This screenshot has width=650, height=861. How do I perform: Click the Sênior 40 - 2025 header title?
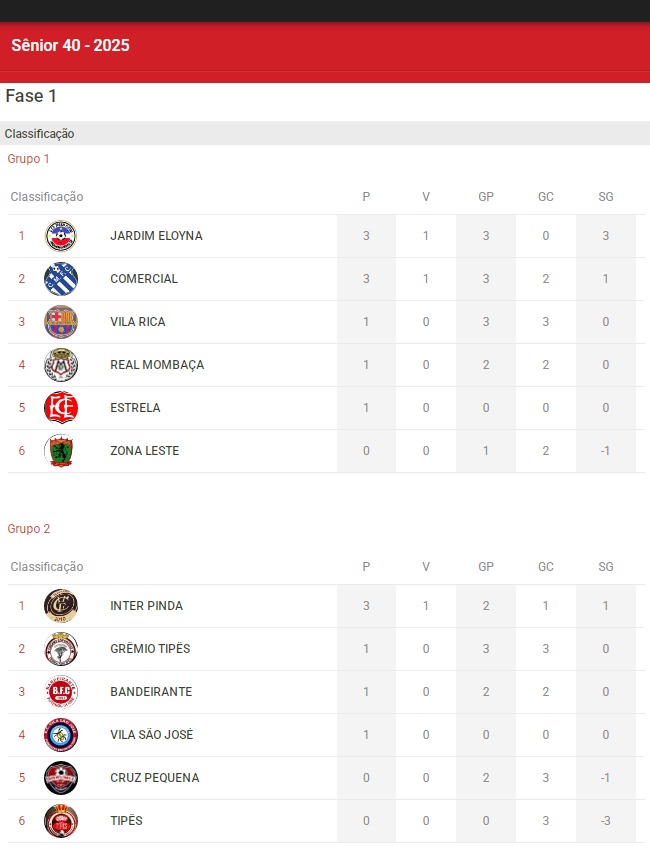70,46
